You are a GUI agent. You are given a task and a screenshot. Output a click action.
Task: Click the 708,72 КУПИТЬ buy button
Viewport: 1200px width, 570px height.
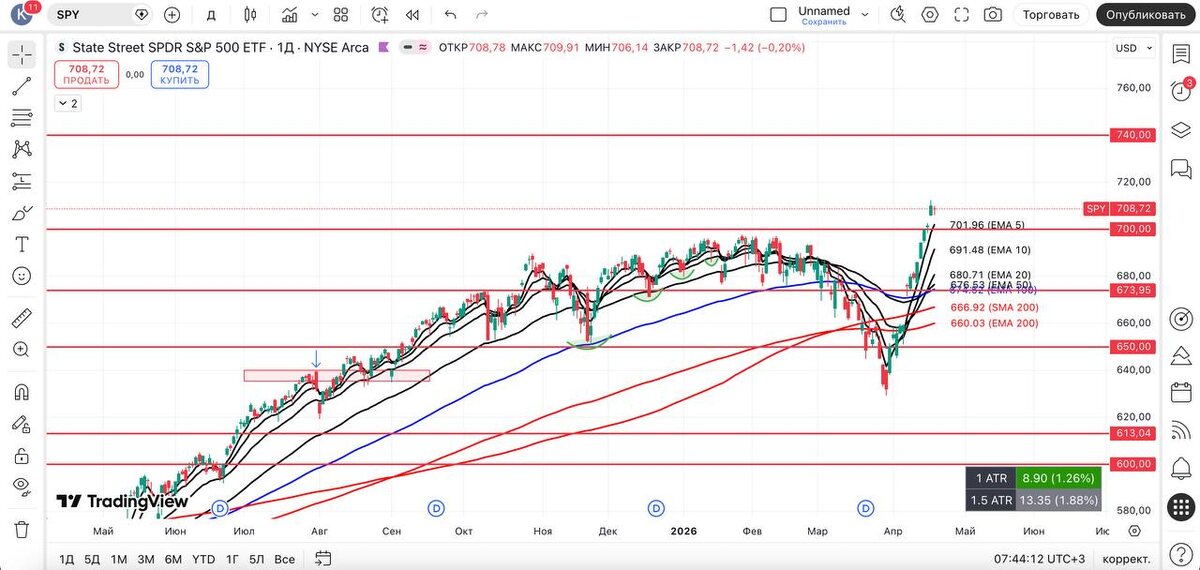tap(180, 74)
